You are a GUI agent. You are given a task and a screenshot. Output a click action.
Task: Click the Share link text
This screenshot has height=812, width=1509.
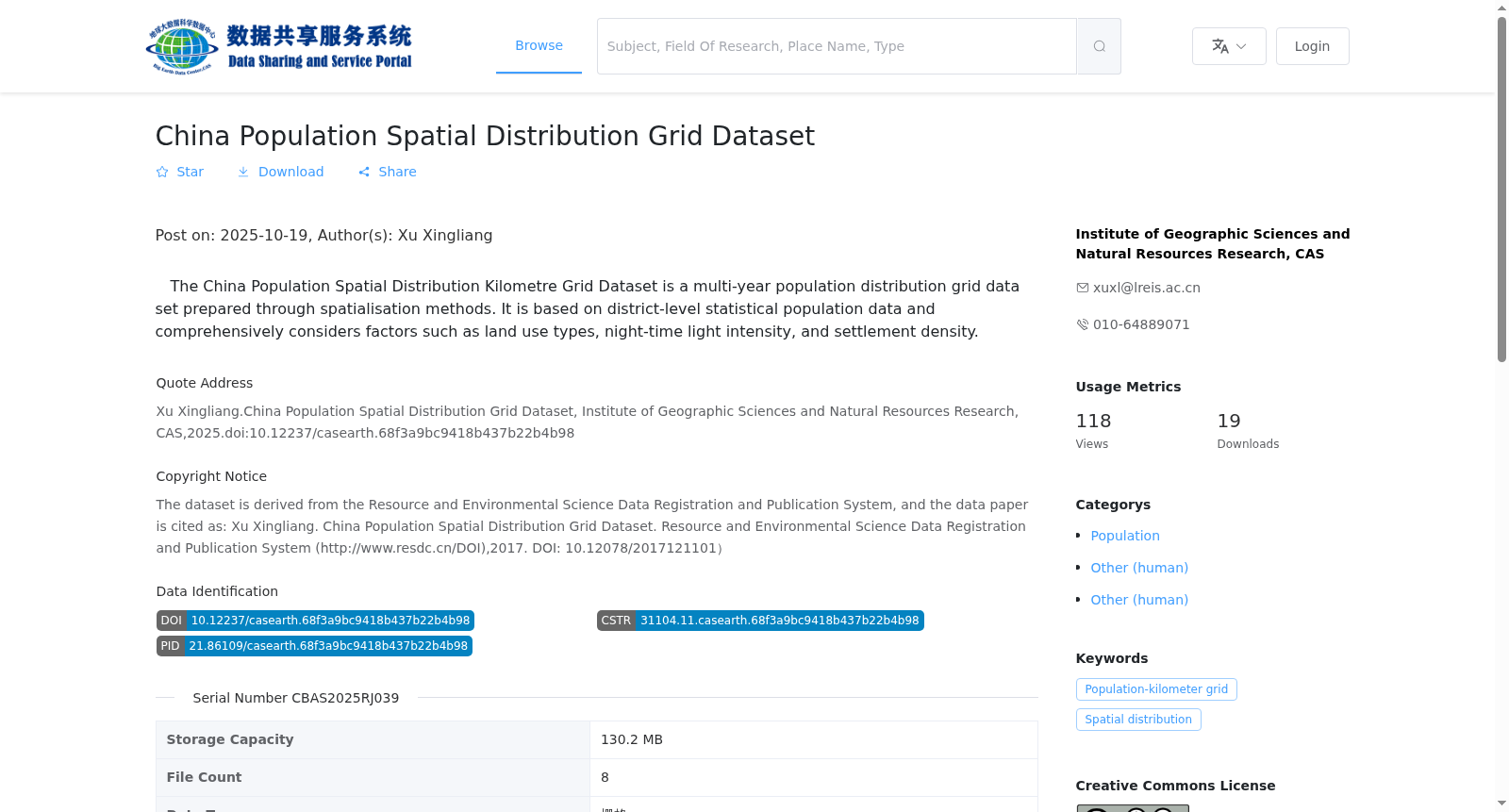click(397, 172)
